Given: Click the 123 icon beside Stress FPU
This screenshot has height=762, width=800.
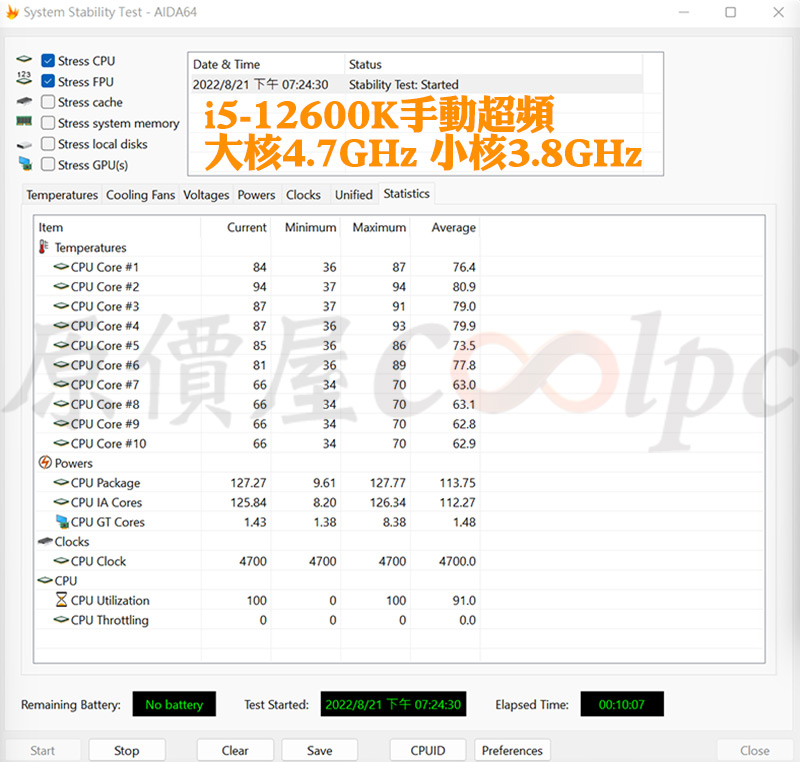Looking at the screenshot, I should click(x=24, y=78).
